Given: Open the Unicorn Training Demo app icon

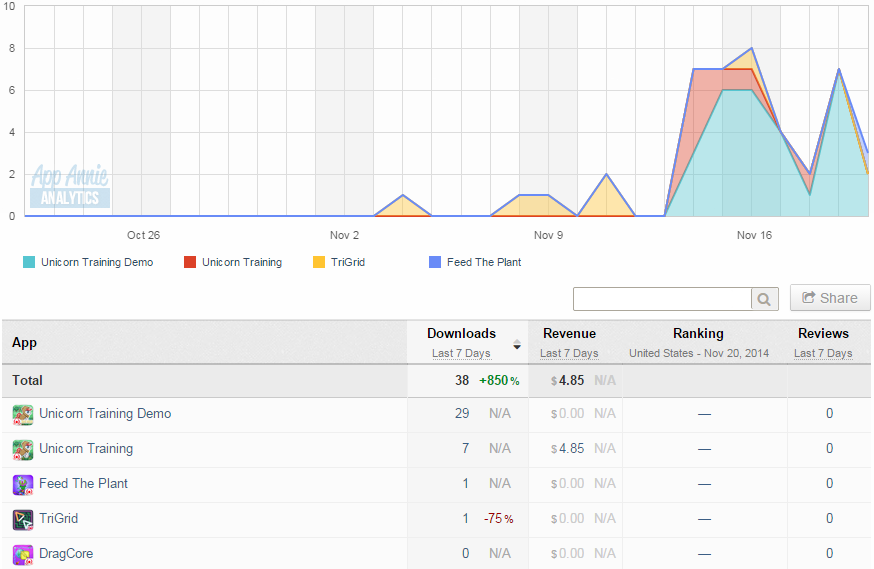Looking at the screenshot, I should point(23,415).
